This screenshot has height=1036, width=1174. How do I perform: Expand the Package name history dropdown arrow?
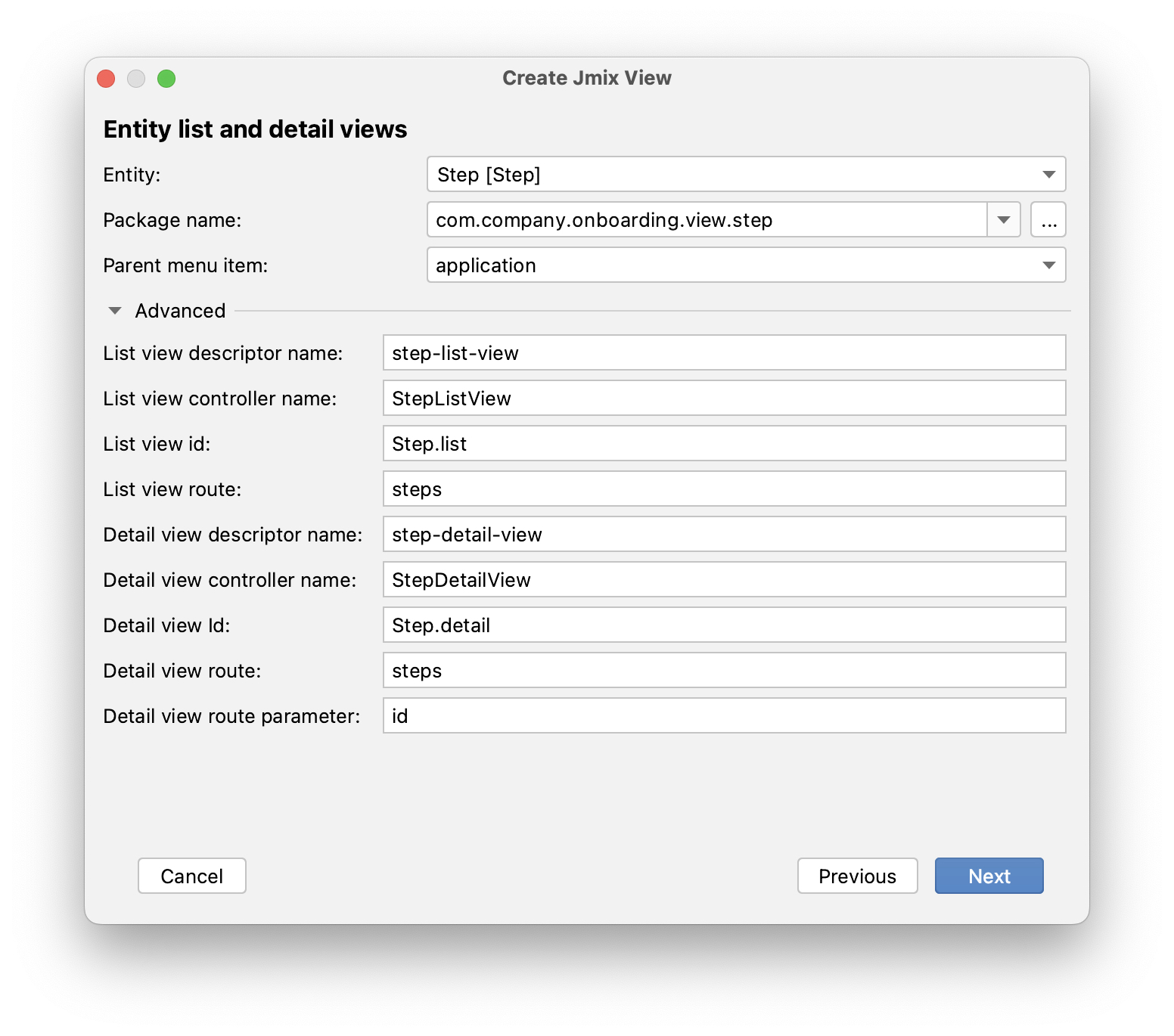[1004, 220]
